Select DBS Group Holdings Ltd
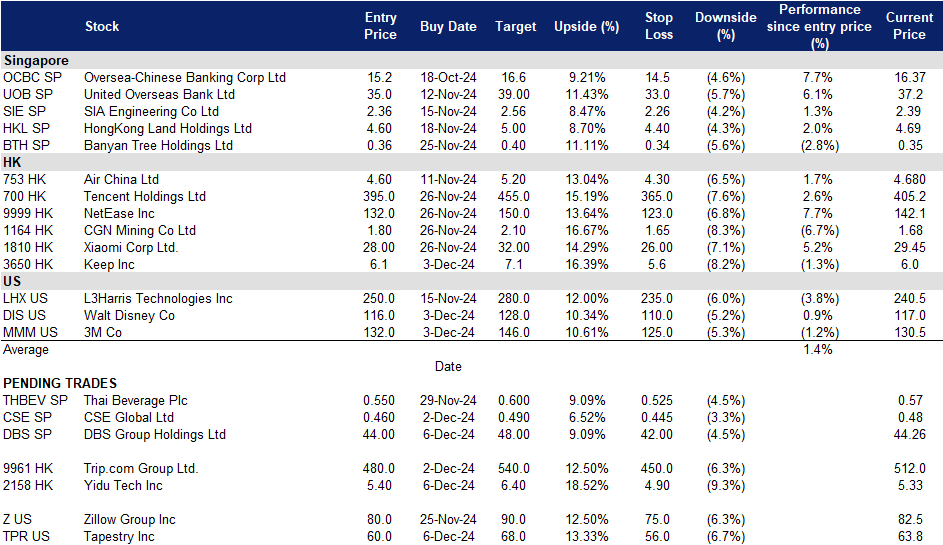943x545 pixels. click(155, 434)
